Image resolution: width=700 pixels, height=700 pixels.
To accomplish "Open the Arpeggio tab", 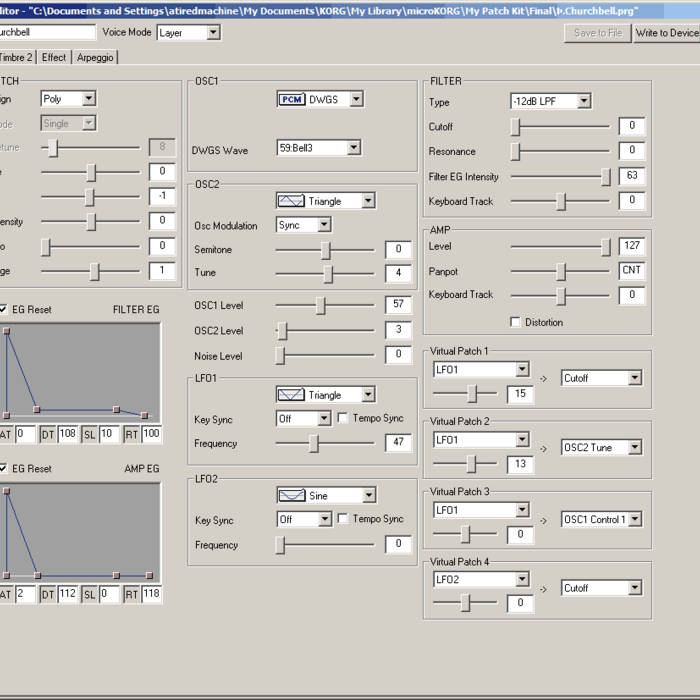I will click(x=95, y=57).
